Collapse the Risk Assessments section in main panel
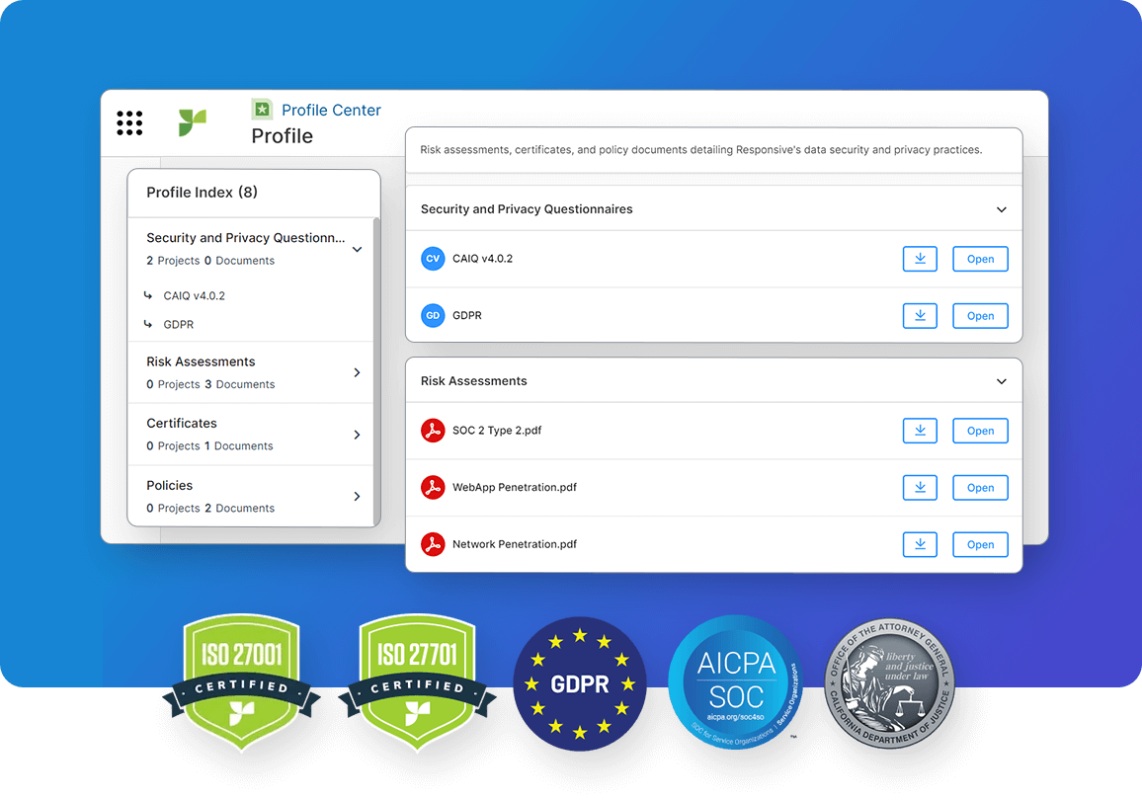This screenshot has height=800, width=1142. pos(1001,382)
